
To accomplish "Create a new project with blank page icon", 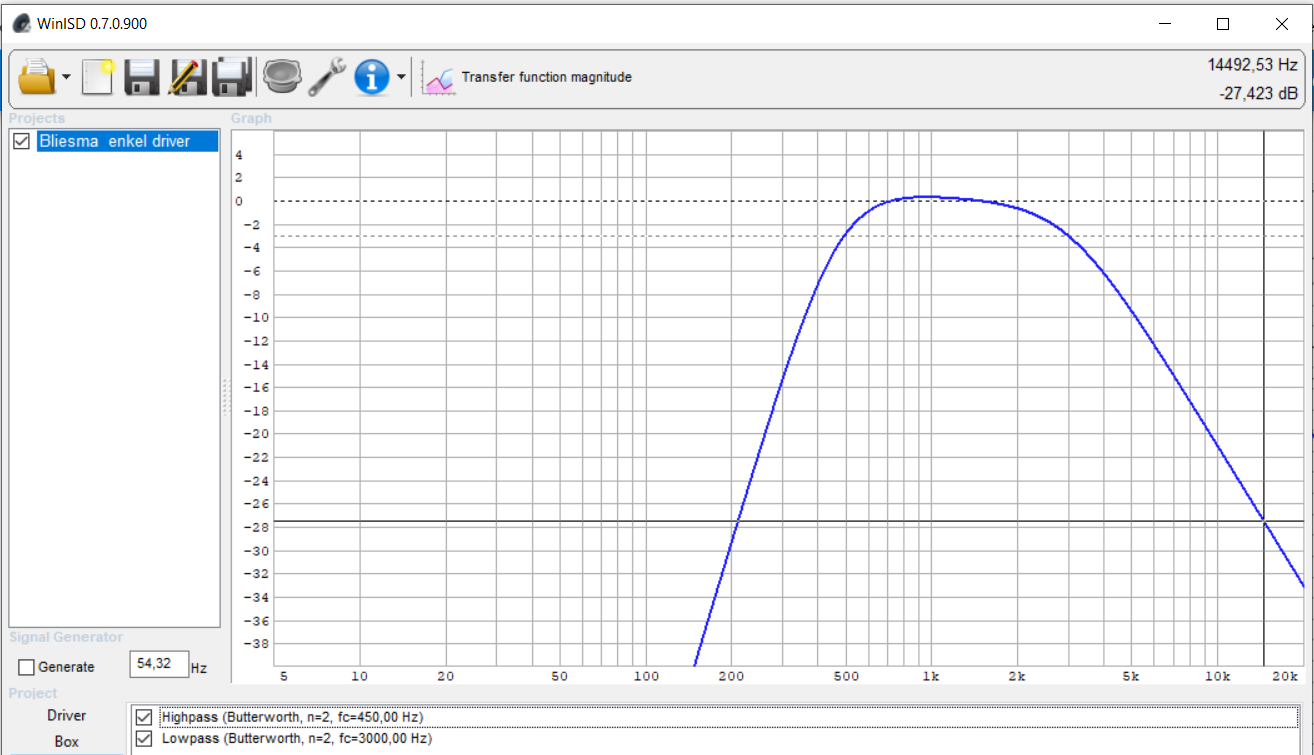I will pyautogui.click(x=98, y=77).
